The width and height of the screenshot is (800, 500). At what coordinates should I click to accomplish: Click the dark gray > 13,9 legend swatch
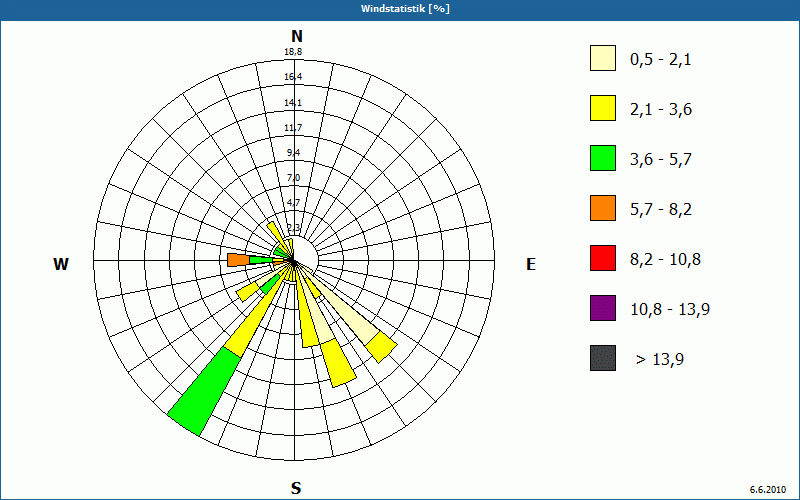603,358
